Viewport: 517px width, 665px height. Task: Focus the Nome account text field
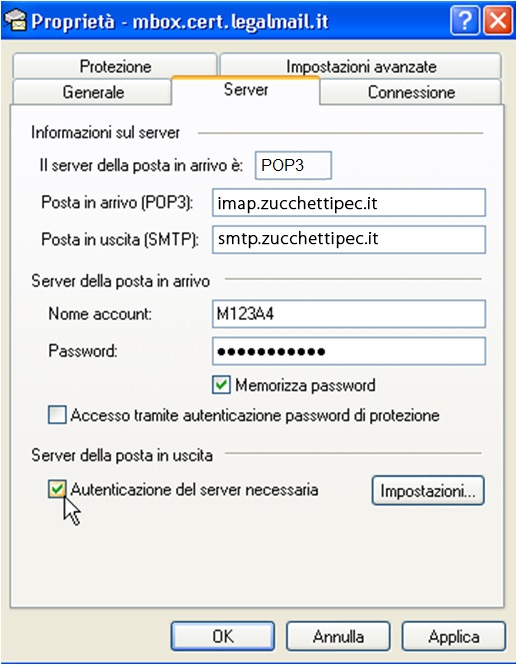pyautogui.click(x=349, y=314)
